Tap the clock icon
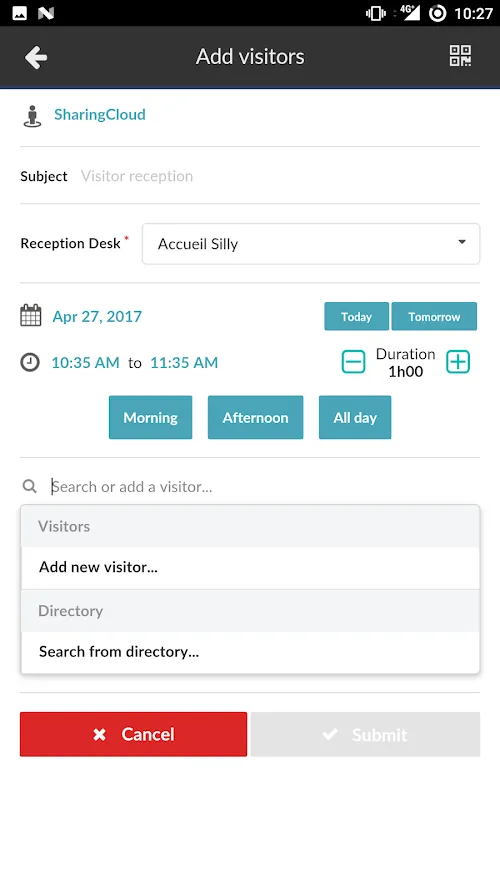The height and width of the screenshot is (888, 500). coord(30,362)
